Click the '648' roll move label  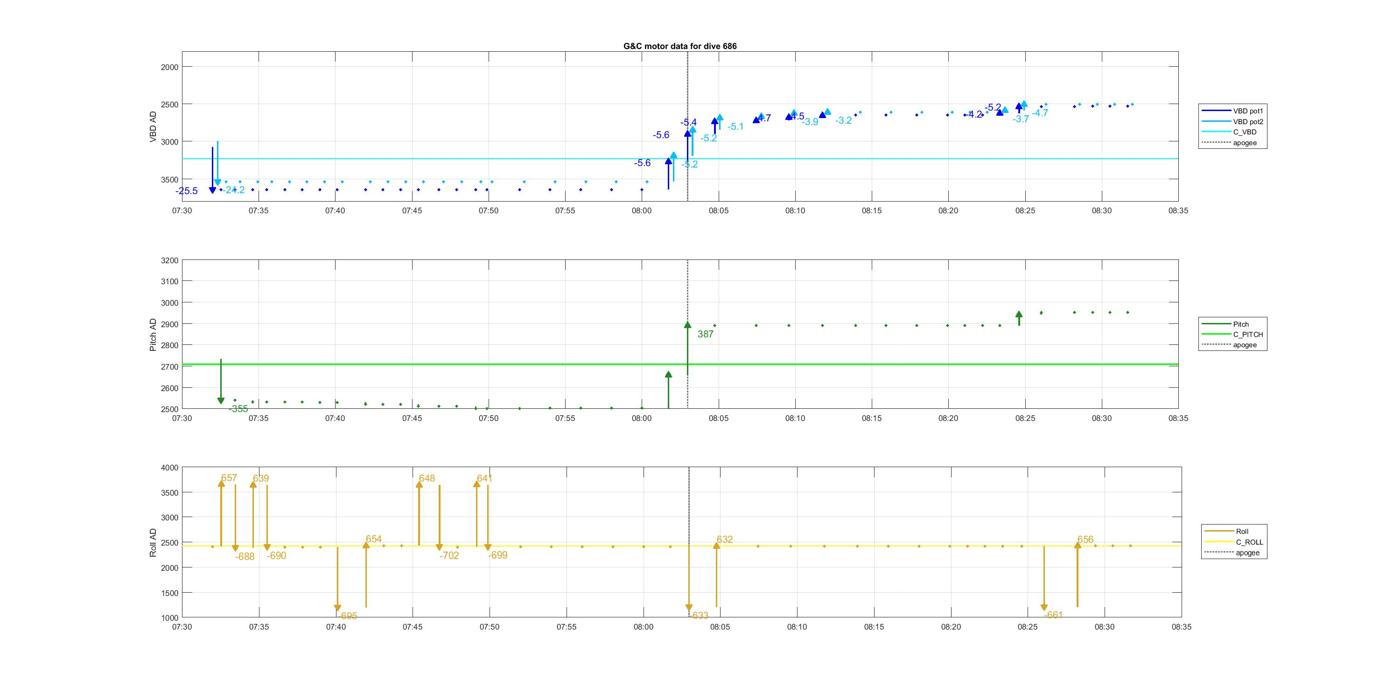427,479
